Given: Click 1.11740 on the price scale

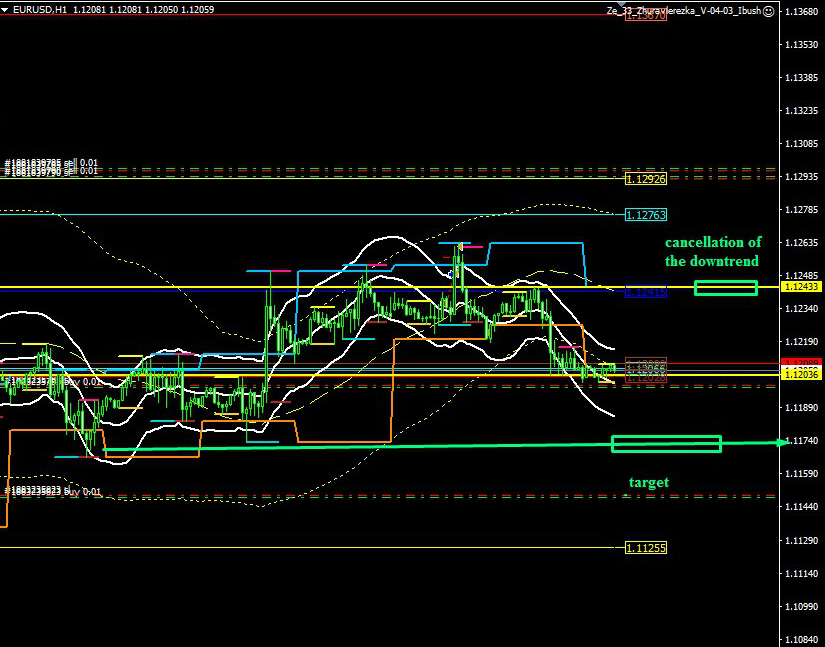Looking at the screenshot, I should [801, 441].
